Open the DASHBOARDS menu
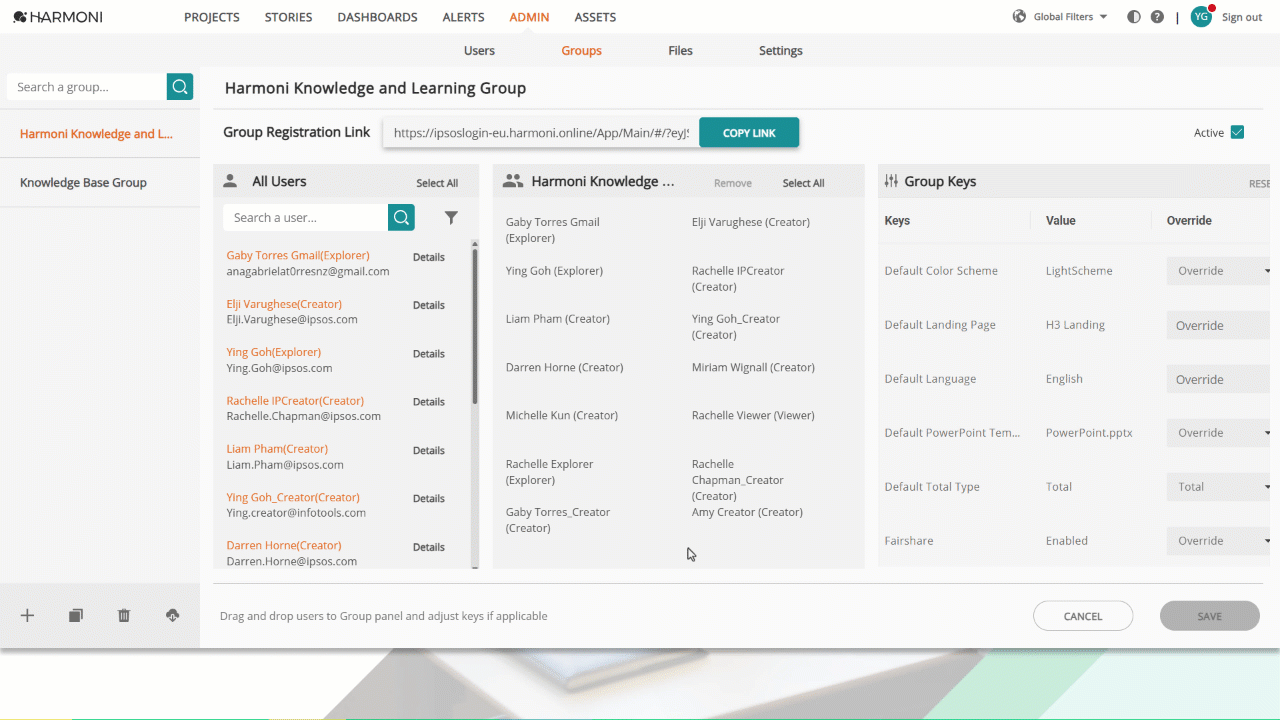Screen dimensions: 1280x720 (x=377, y=17)
